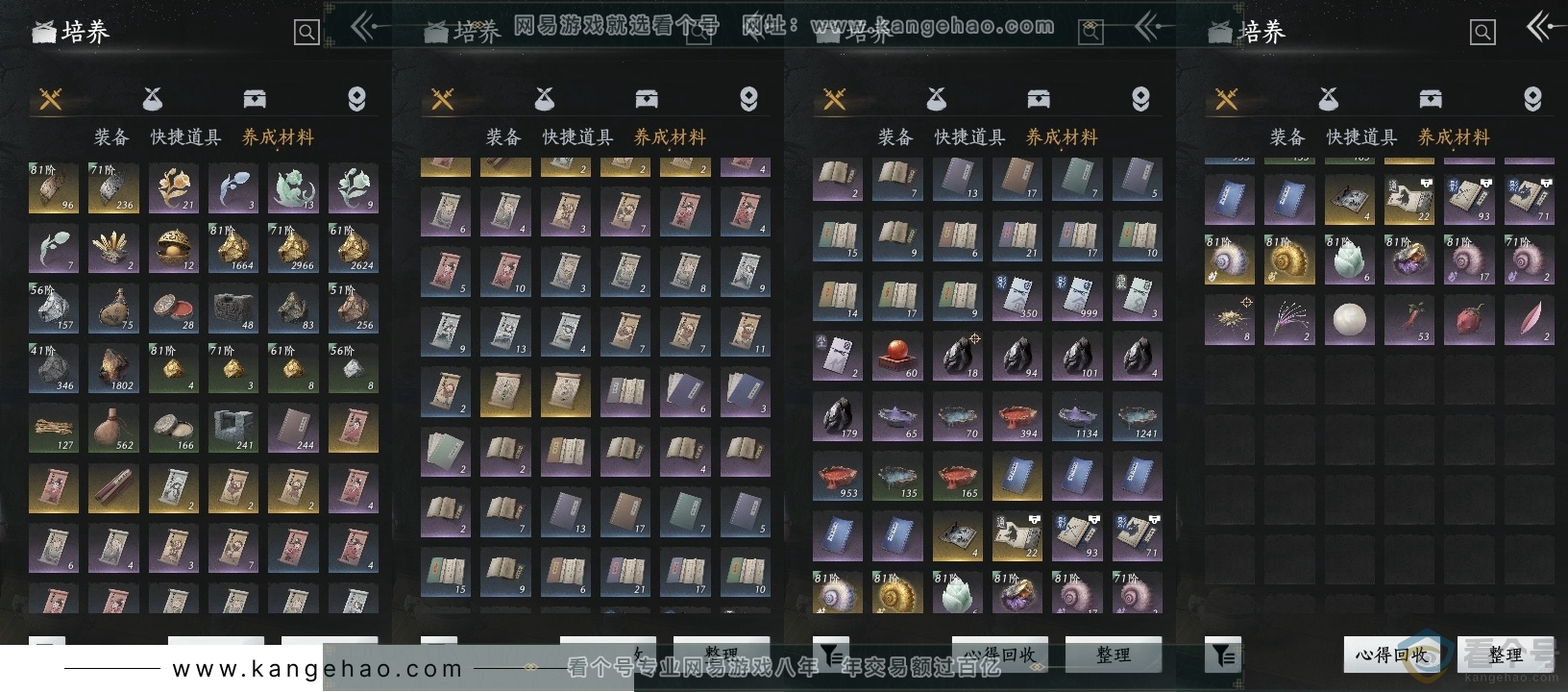The image size is (1568, 692).
Task: Open 养成材料 tab in leftmost panel
Action: coord(279,137)
